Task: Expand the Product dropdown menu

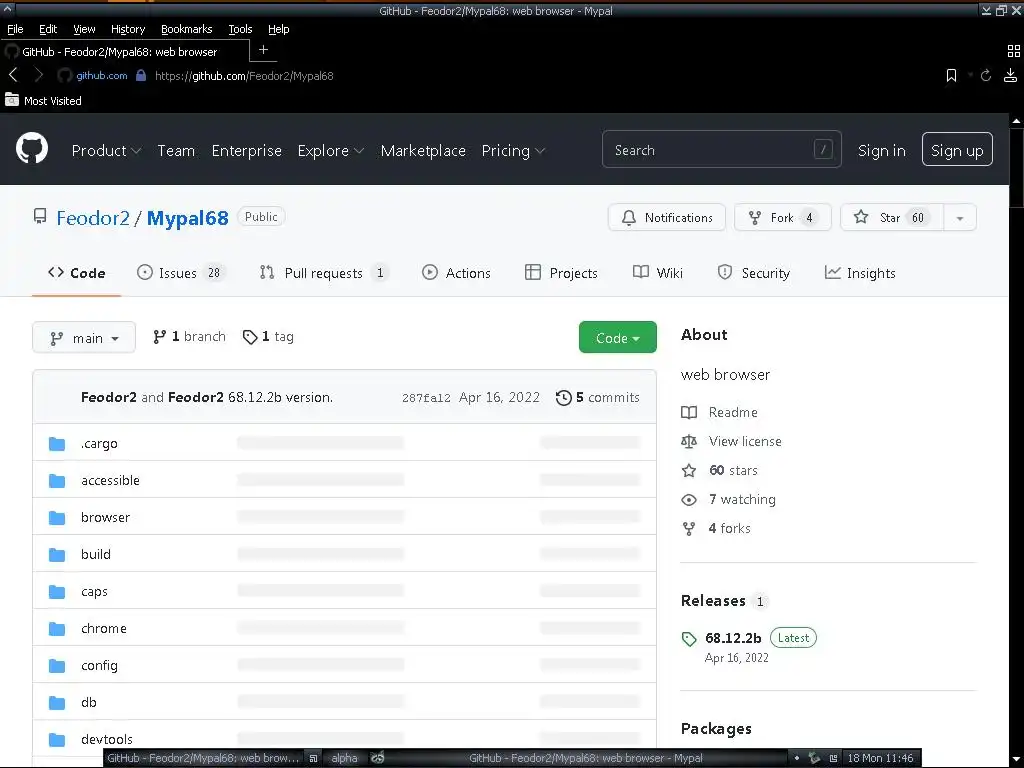Action: click(x=106, y=150)
